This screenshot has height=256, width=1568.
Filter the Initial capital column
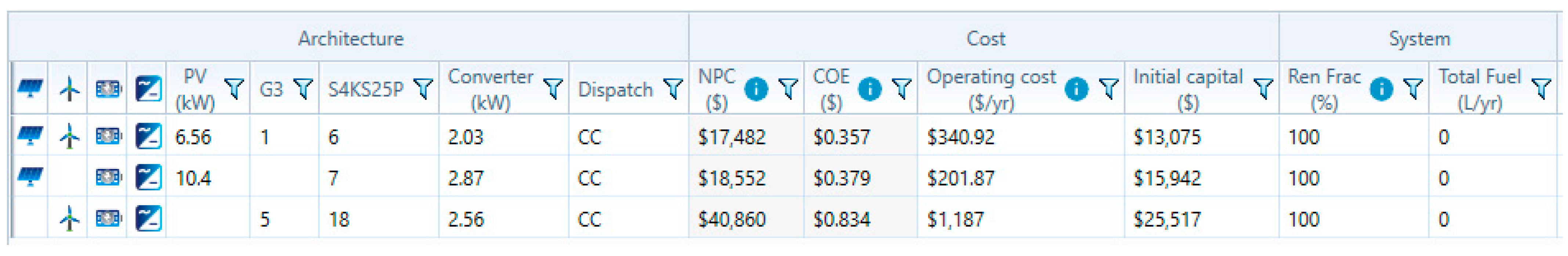(1264, 89)
